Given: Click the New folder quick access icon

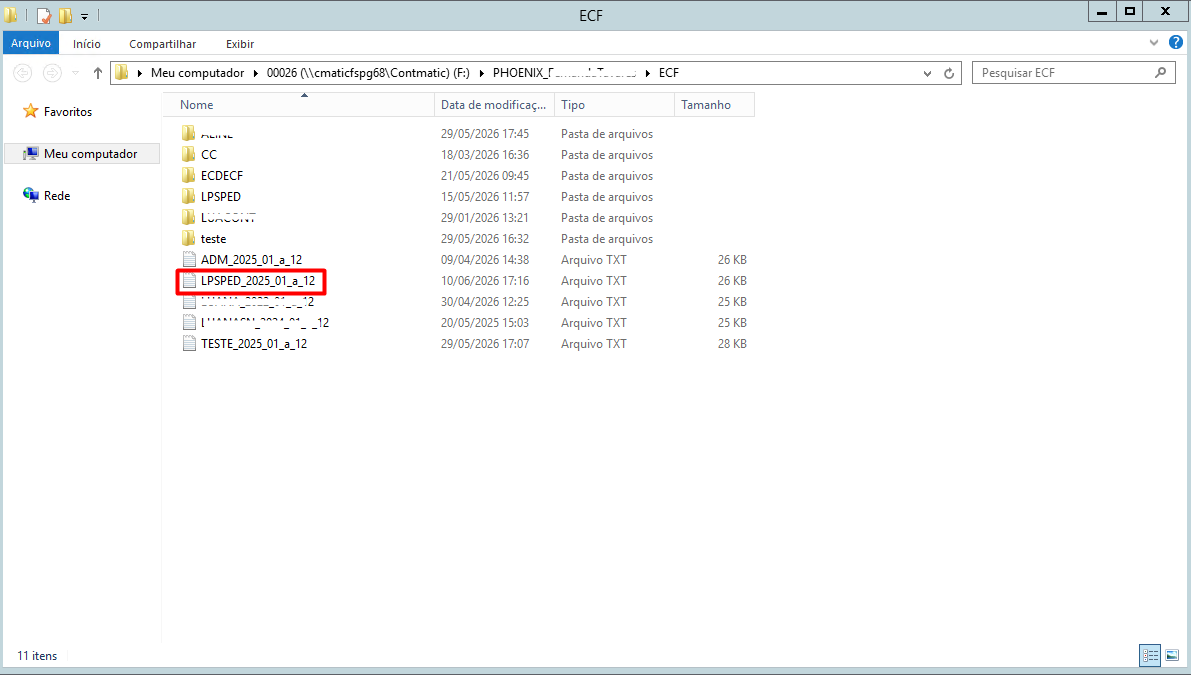Looking at the screenshot, I should (65, 15).
